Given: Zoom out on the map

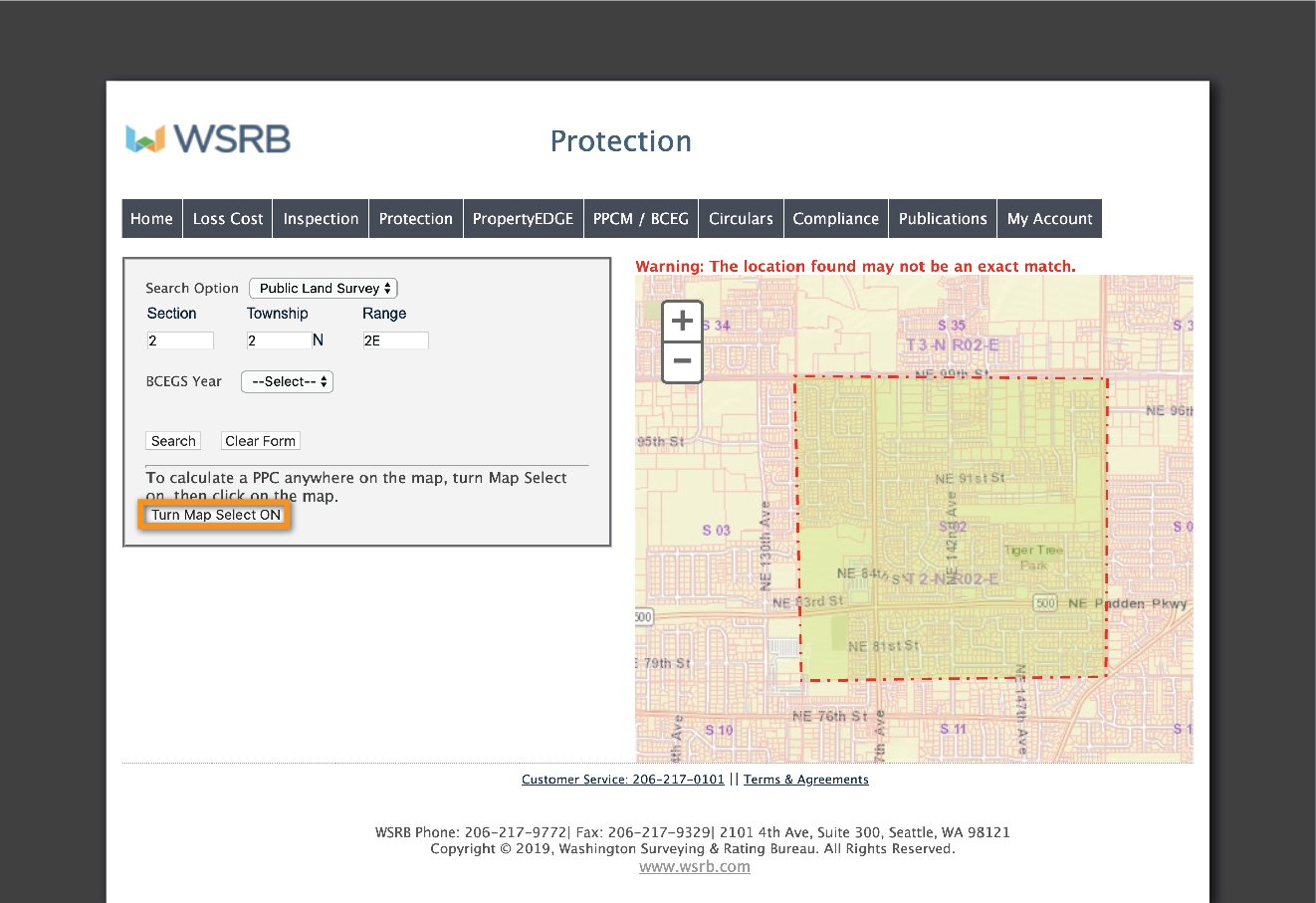Looking at the screenshot, I should (682, 361).
